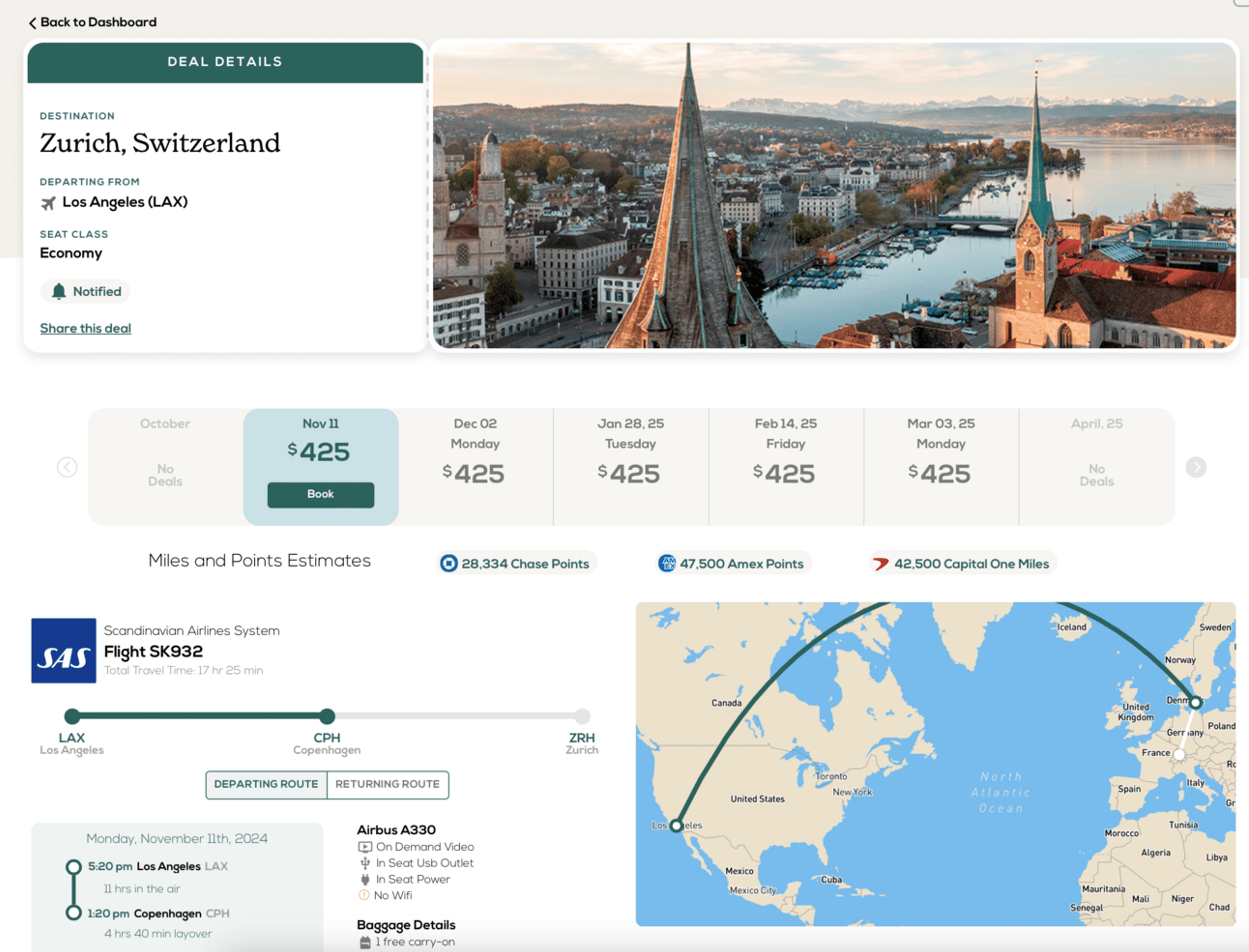Click the Deal Details header banner
1249x952 pixels.
point(225,62)
